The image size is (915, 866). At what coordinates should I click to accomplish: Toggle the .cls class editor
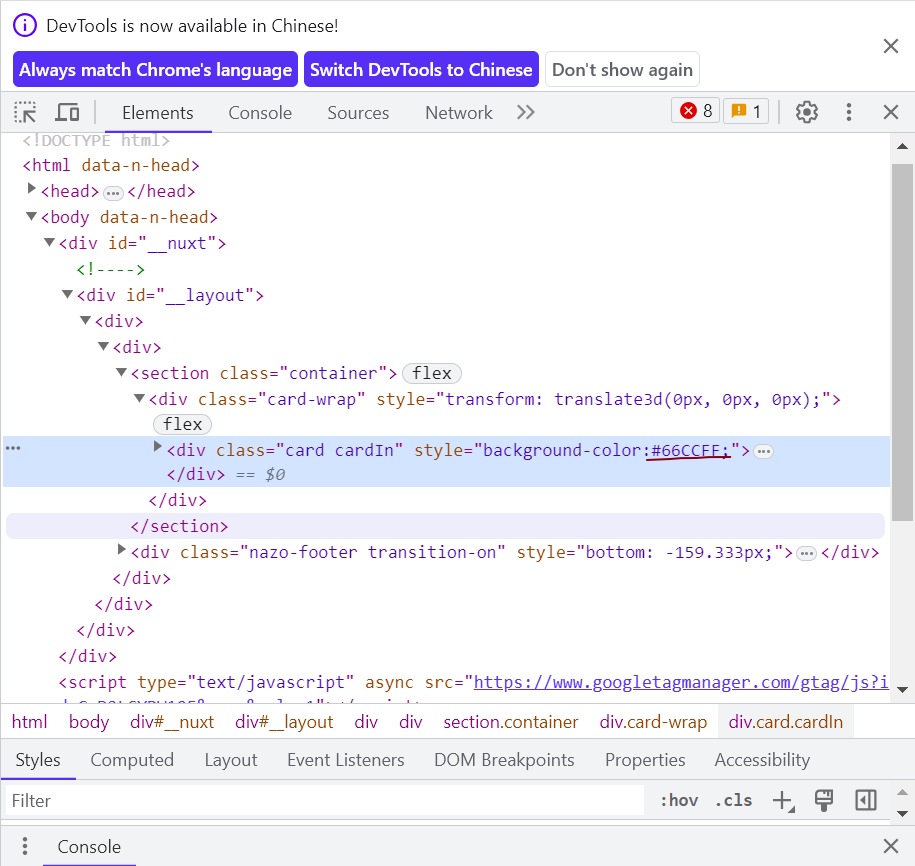click(x=734, y=801)
